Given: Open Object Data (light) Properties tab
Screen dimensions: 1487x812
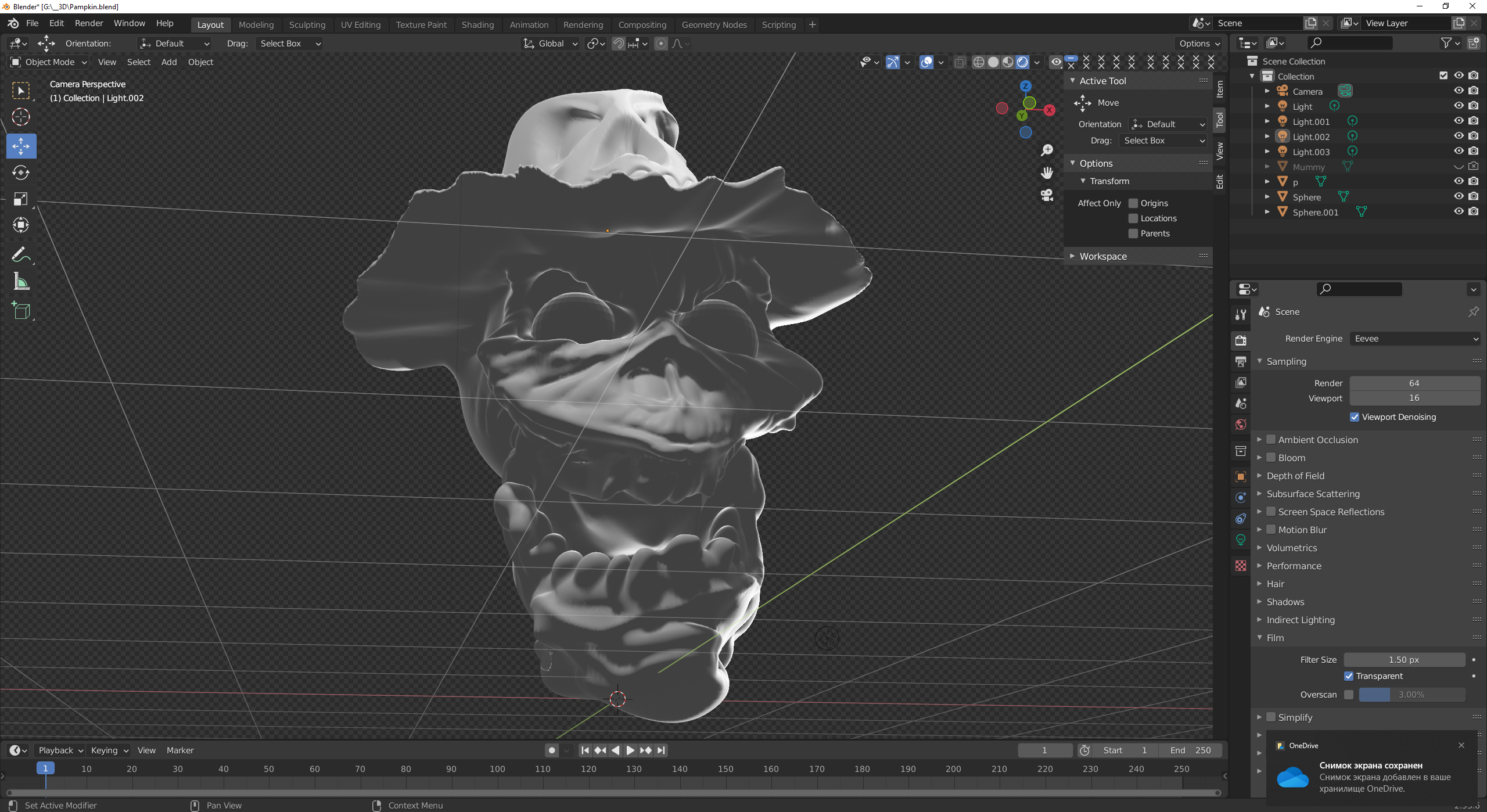Looking at the screenshot, I should click(x=1241, y=540).
